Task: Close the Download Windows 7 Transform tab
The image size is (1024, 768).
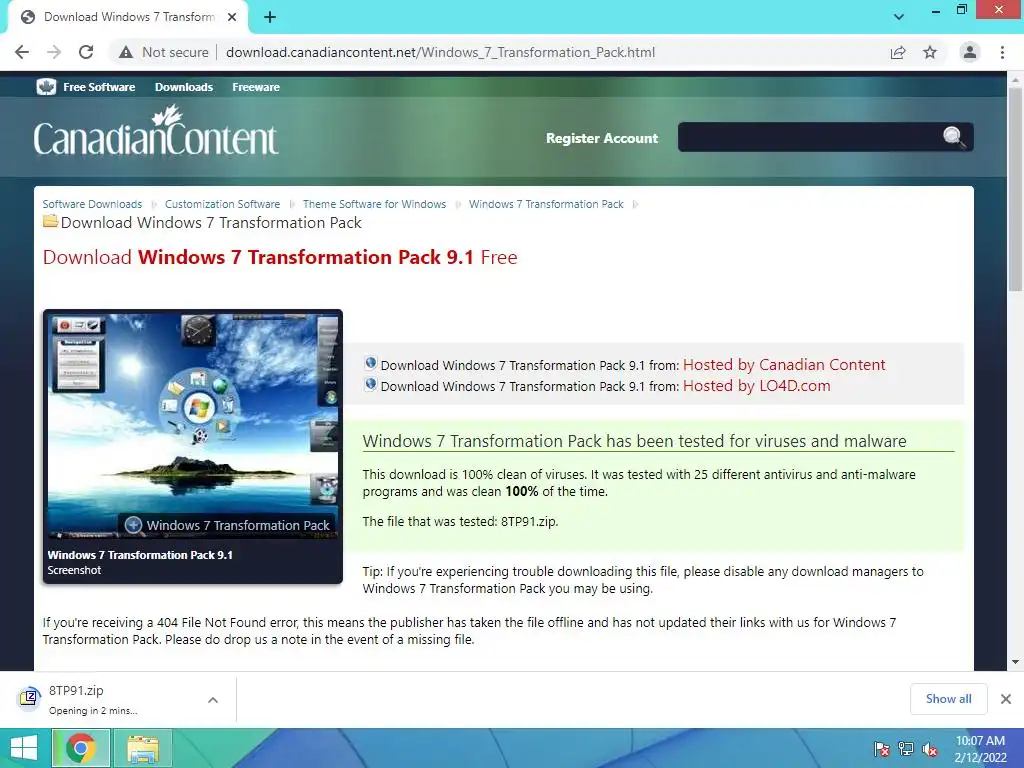Action: pyautogui.click(x=232, y=18)
